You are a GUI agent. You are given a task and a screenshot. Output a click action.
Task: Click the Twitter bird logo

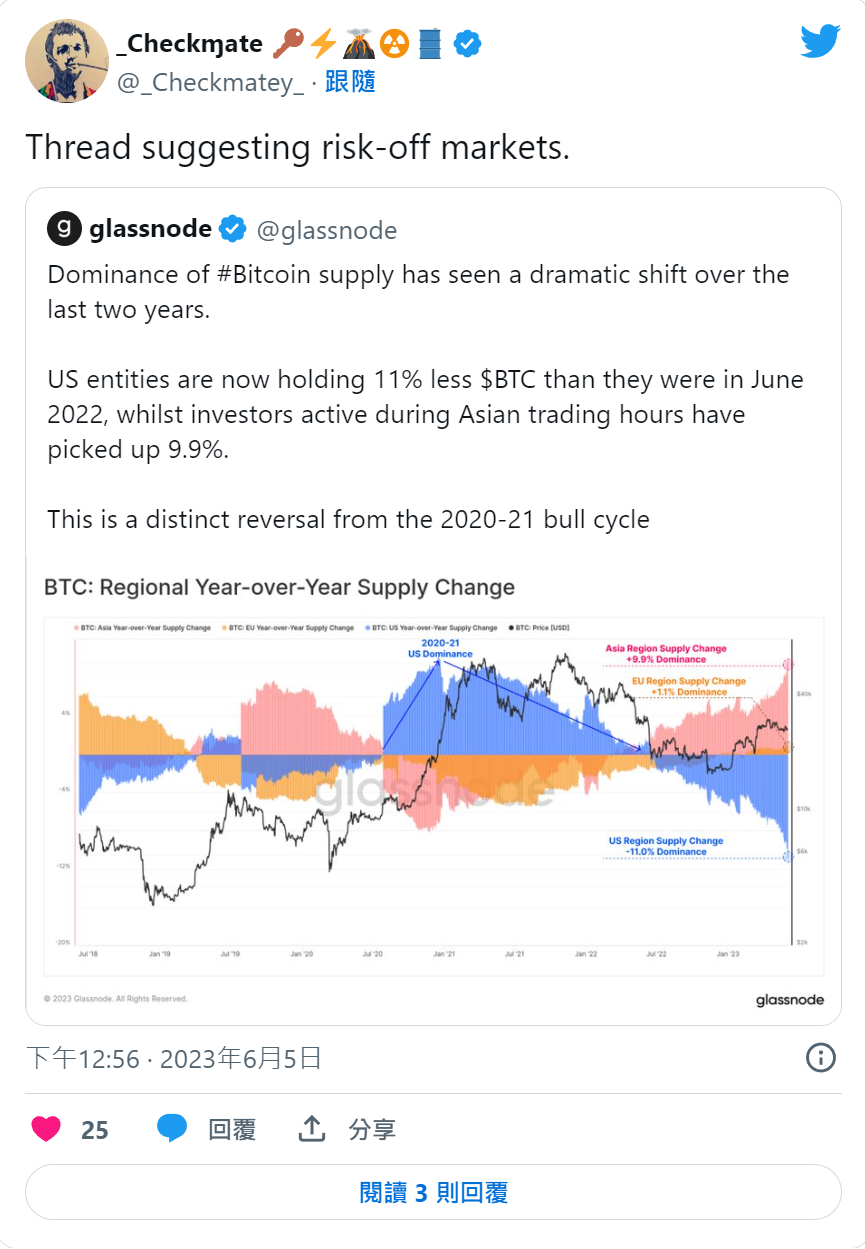820,41
